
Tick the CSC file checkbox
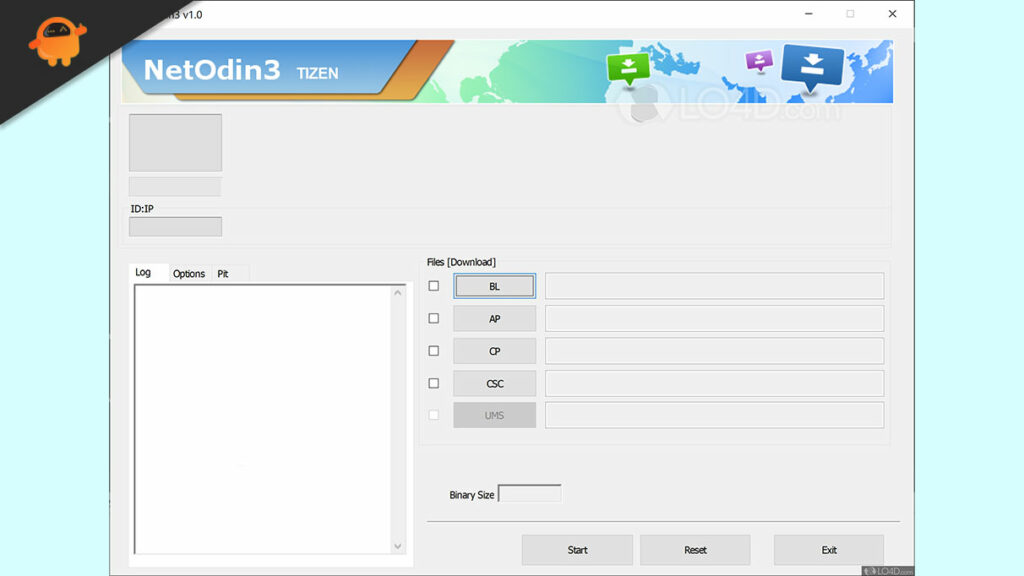tap(434, 383)
